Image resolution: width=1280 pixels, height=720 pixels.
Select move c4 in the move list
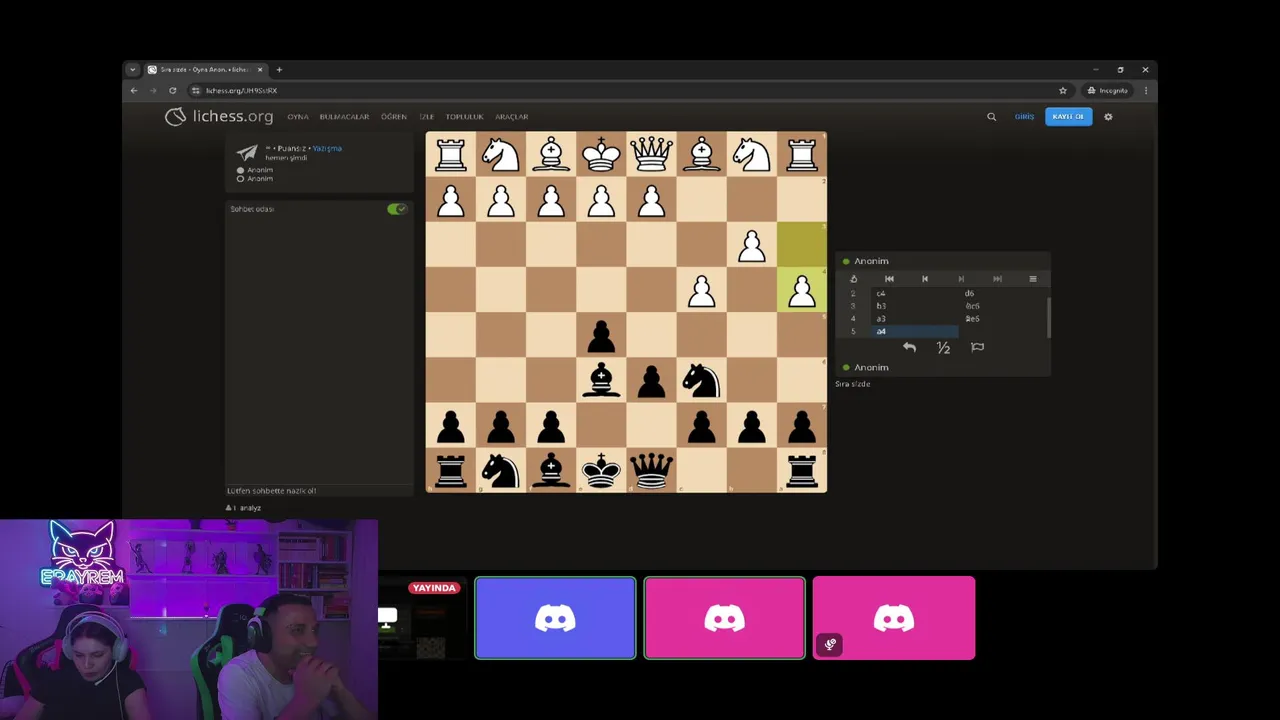(915, 294)
